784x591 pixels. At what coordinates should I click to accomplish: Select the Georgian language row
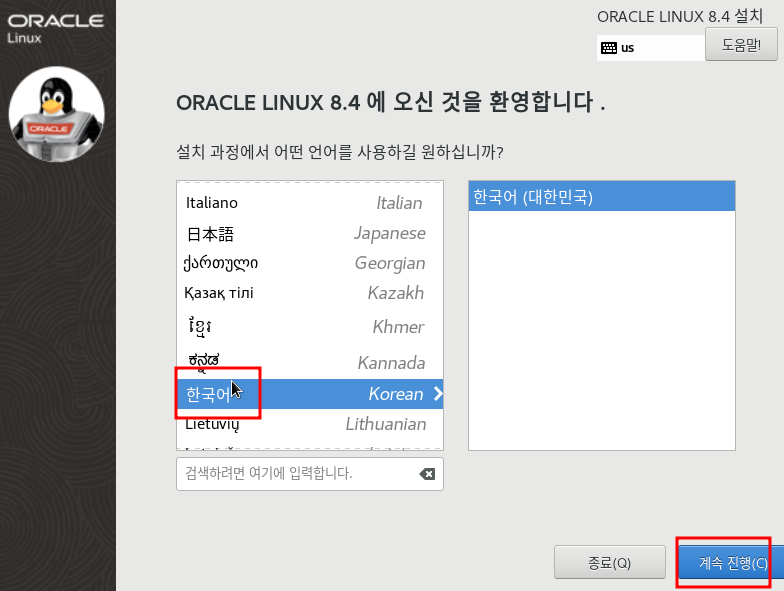pyautogui.click(x=310, y=263)
